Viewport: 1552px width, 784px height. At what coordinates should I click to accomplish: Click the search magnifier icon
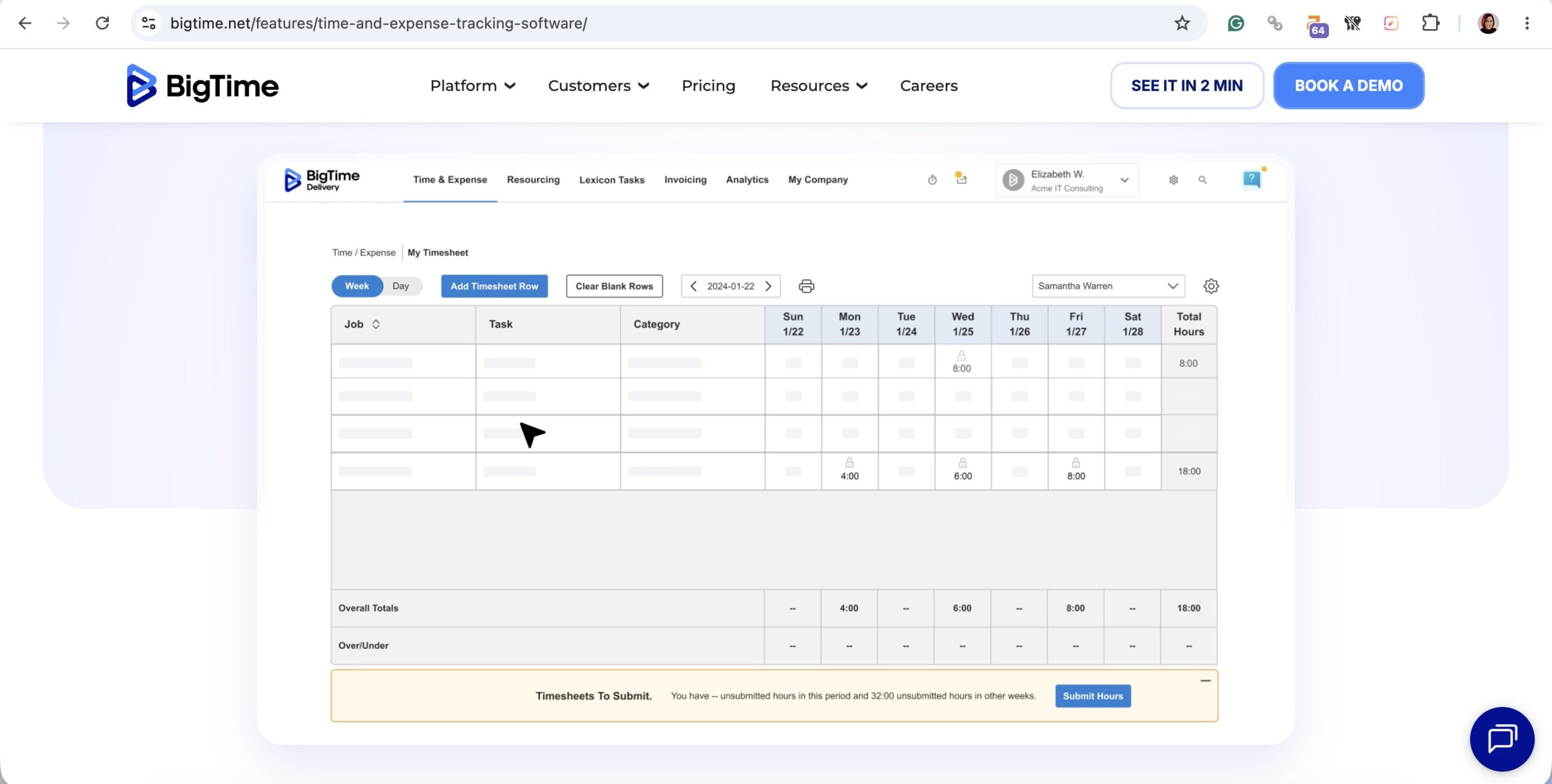click(x=1203, y=180)
